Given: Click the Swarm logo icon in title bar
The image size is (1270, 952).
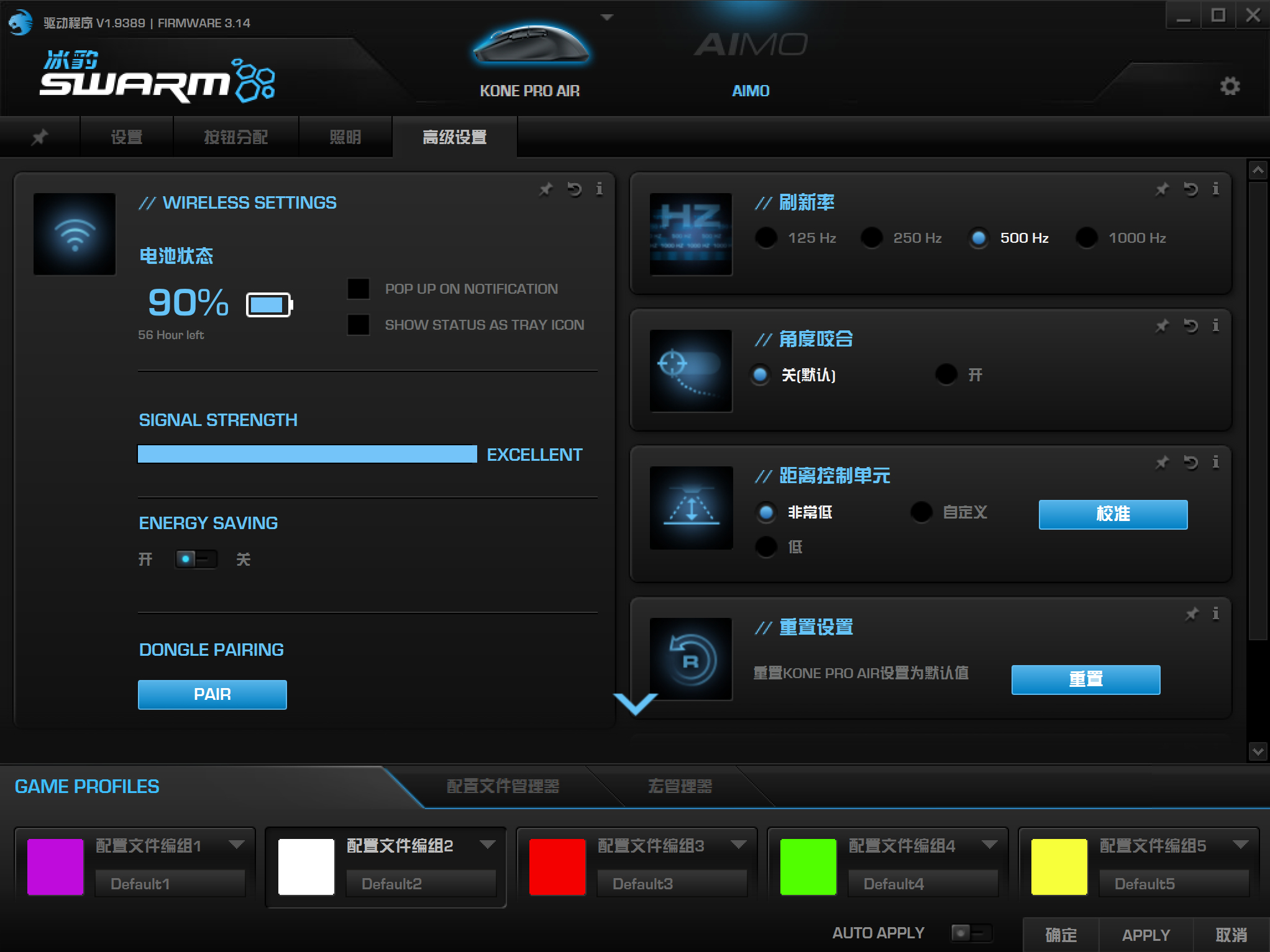Looking at the screenshot, I should tap(20, 23).
